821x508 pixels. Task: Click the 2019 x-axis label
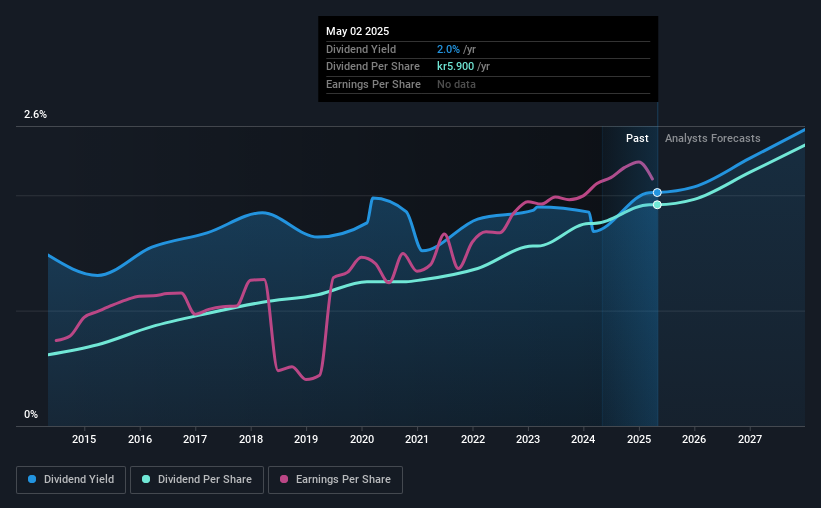coord(306,439)
